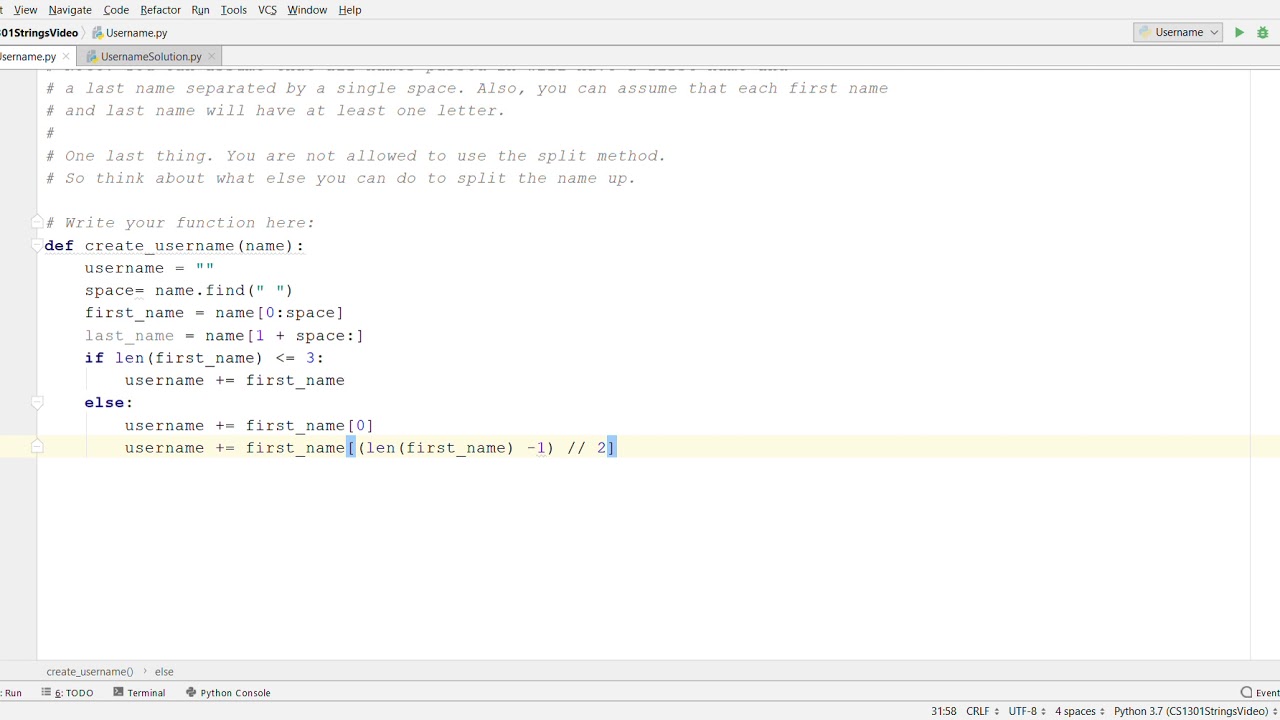Click on the line username = ""
Screen dimensions: 1280x720
[x=149, y=268]
